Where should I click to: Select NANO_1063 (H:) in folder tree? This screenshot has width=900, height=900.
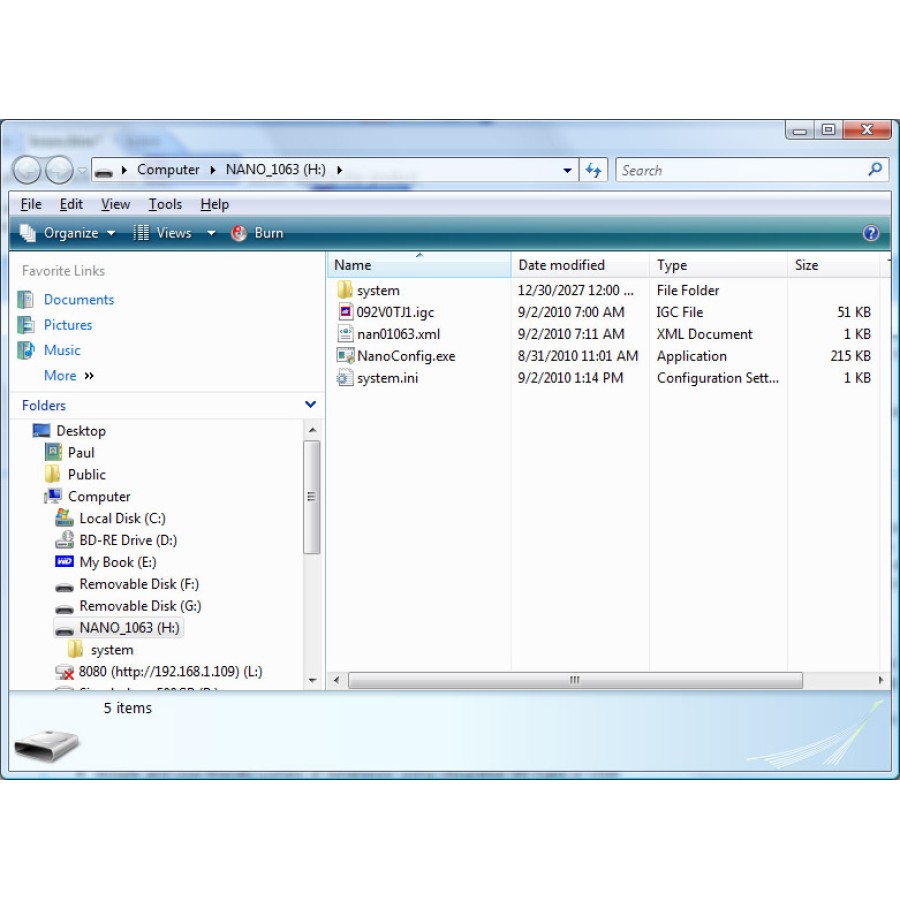(x=119, y=628)
